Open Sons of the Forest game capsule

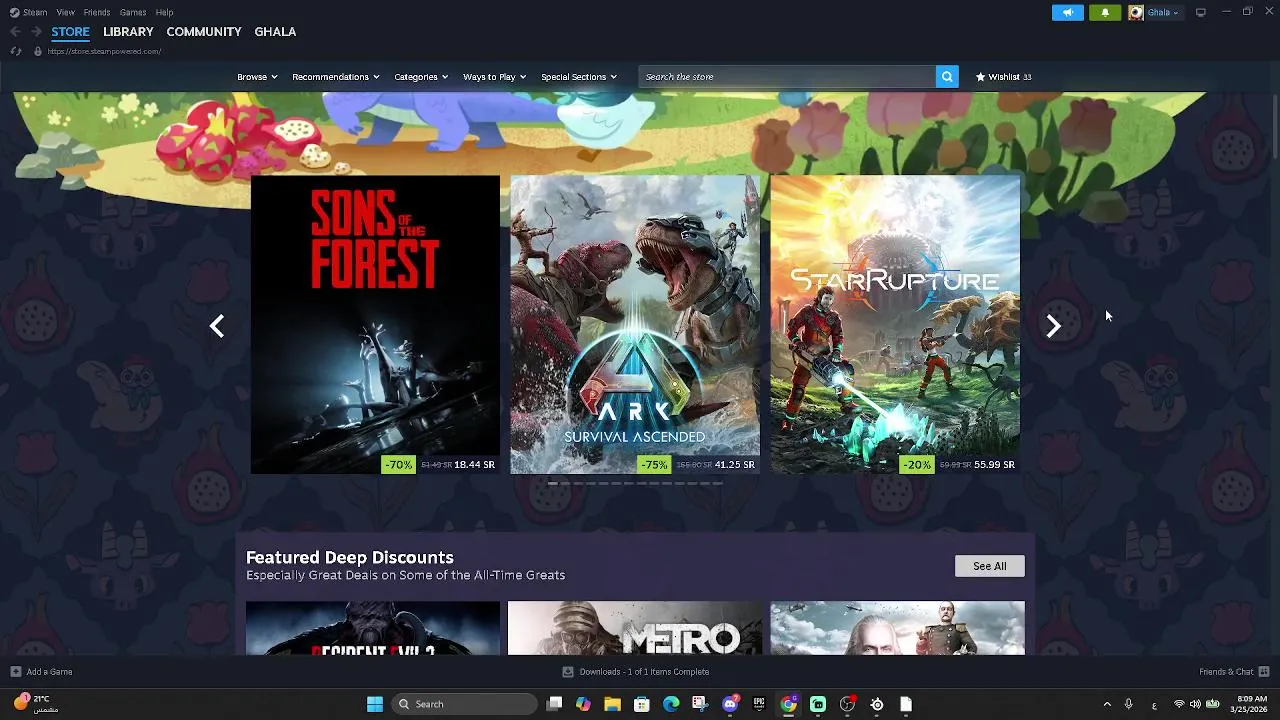pos(375,325)
